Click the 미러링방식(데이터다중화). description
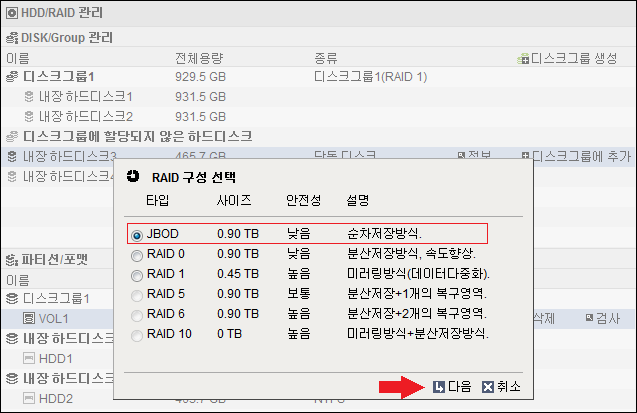The height and width of the screenshot is (413, 637). (418, 274)
